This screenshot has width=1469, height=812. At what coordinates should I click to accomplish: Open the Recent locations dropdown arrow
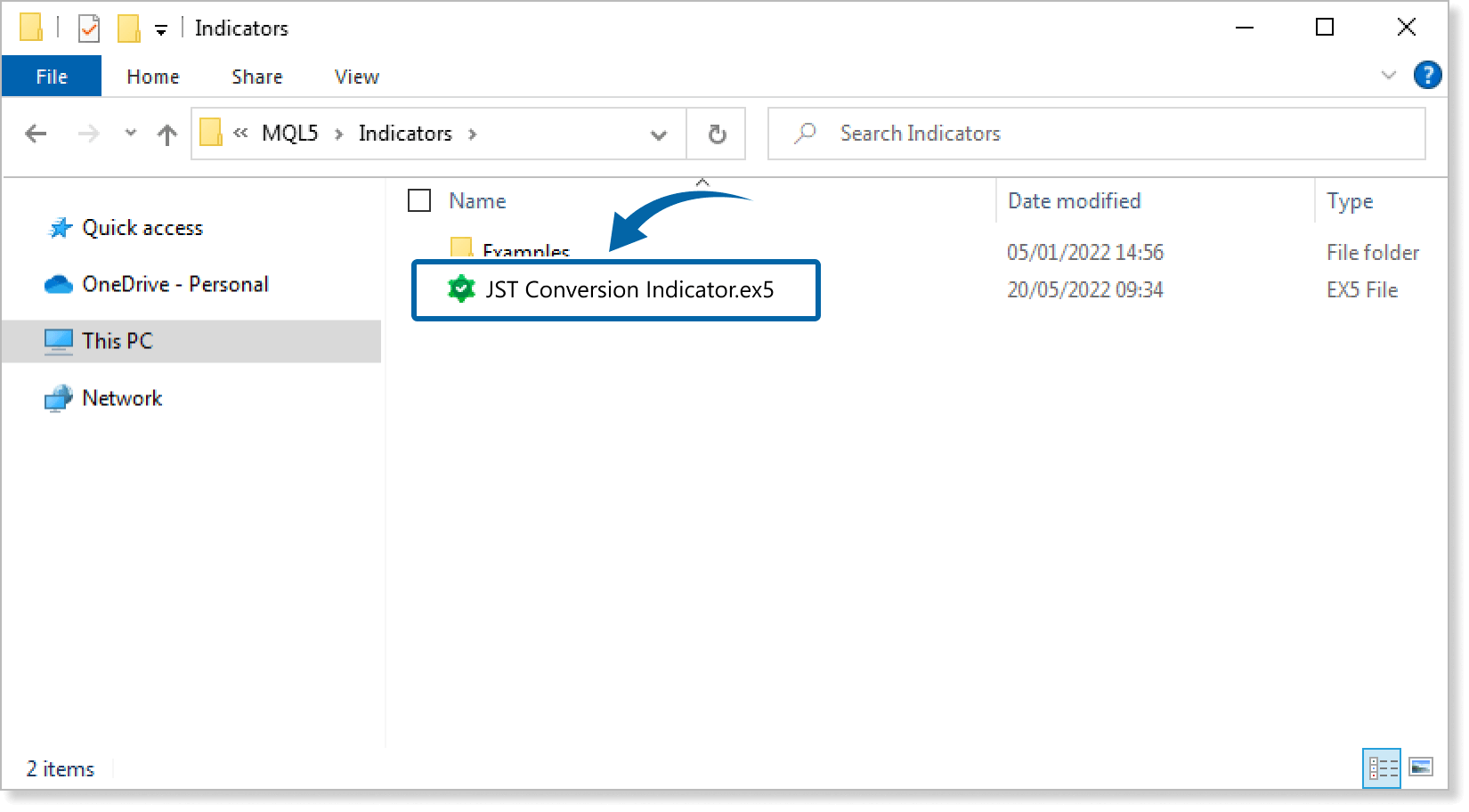(x=131, y=134)
